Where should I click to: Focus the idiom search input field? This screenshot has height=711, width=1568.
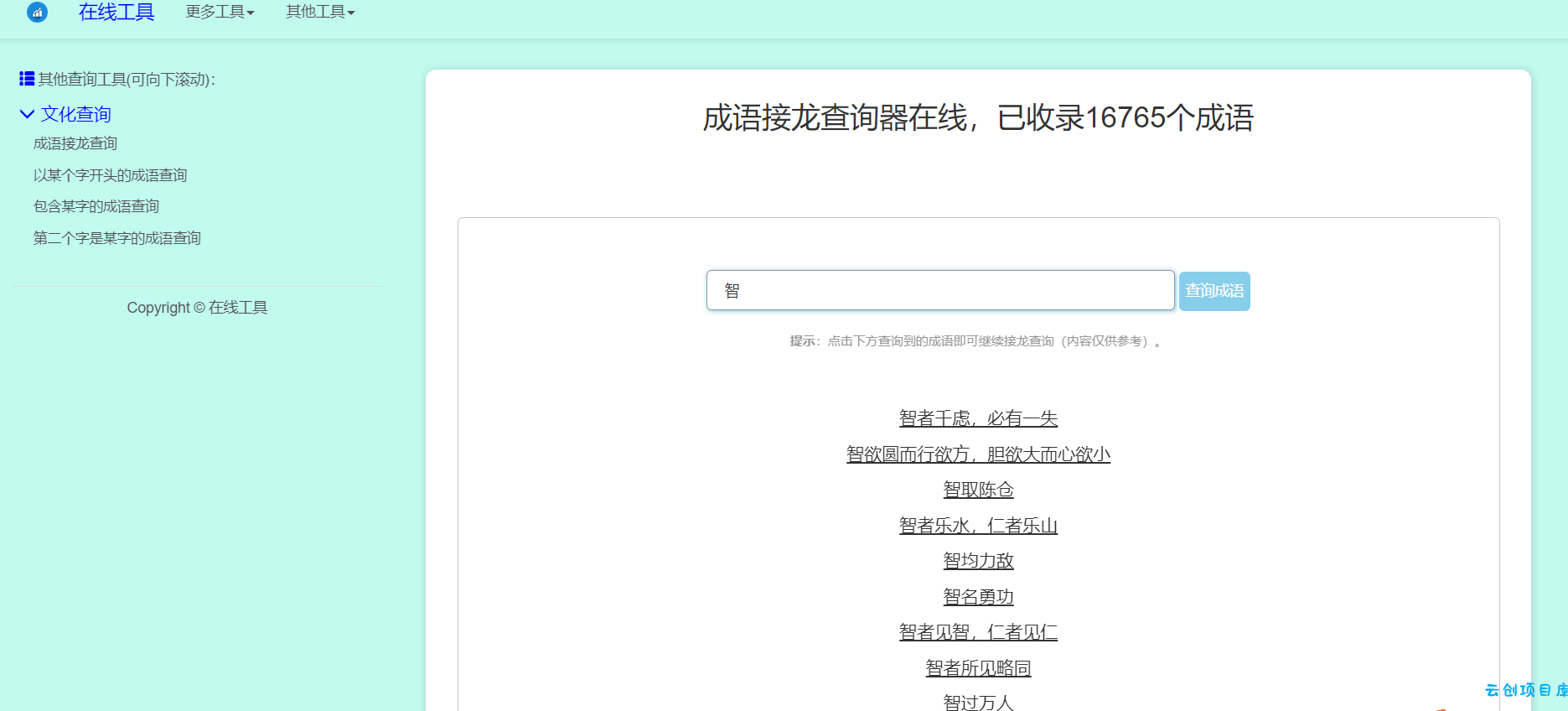pos(940,290)
